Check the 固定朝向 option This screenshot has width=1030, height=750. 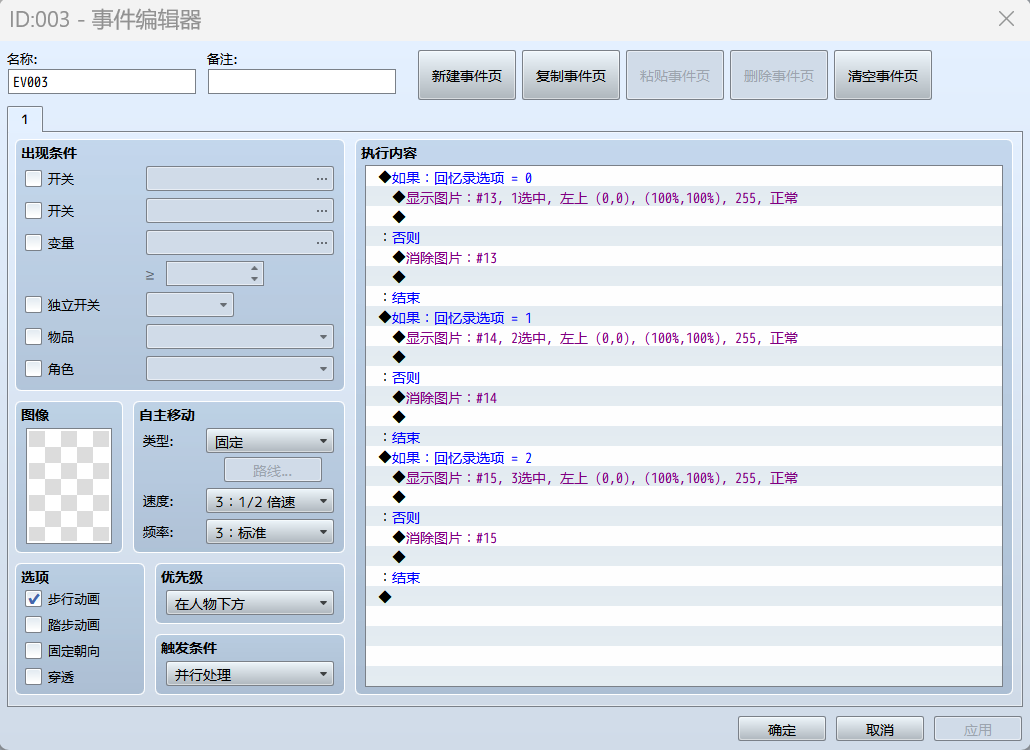click(33, 651)
